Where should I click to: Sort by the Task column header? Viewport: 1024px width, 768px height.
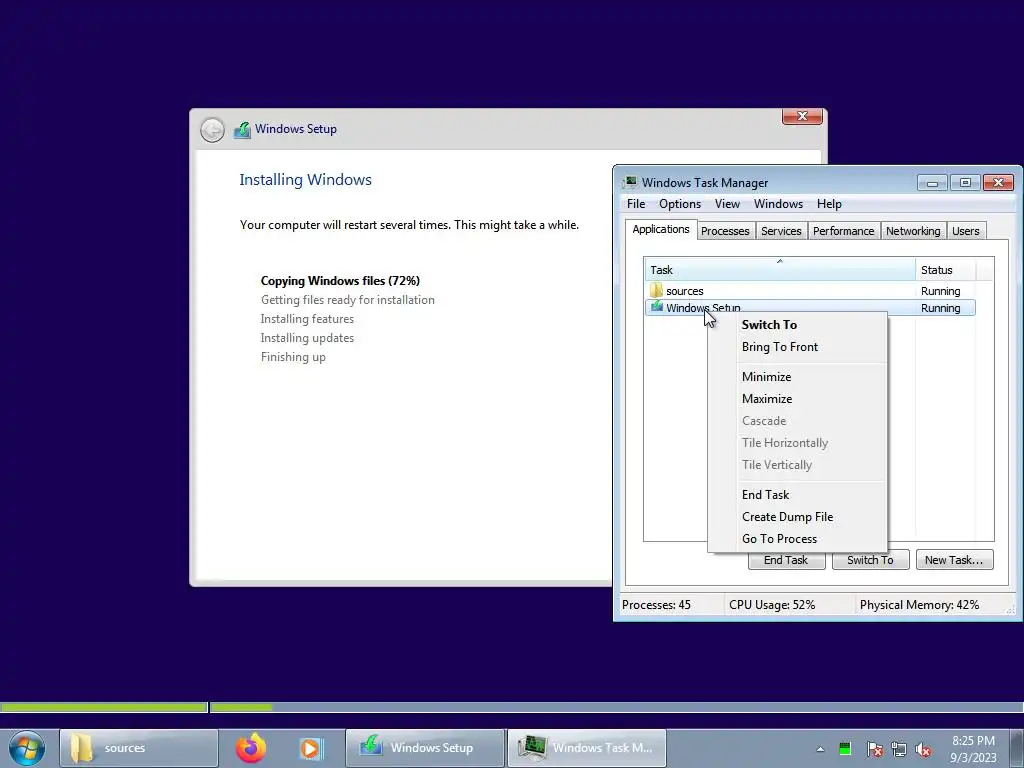tap(780, 270)
